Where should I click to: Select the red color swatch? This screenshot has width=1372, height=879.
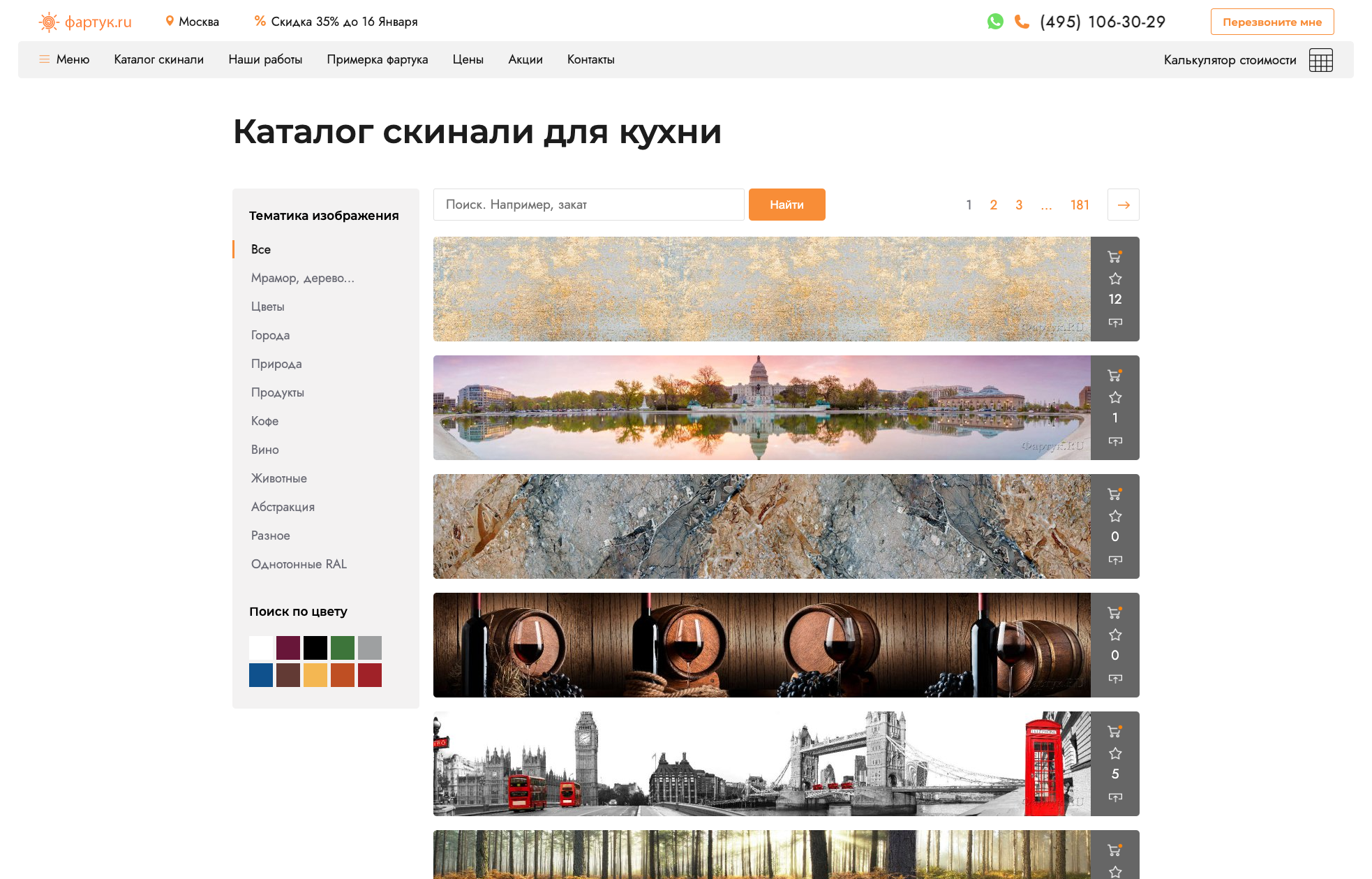tap(370, 675)
